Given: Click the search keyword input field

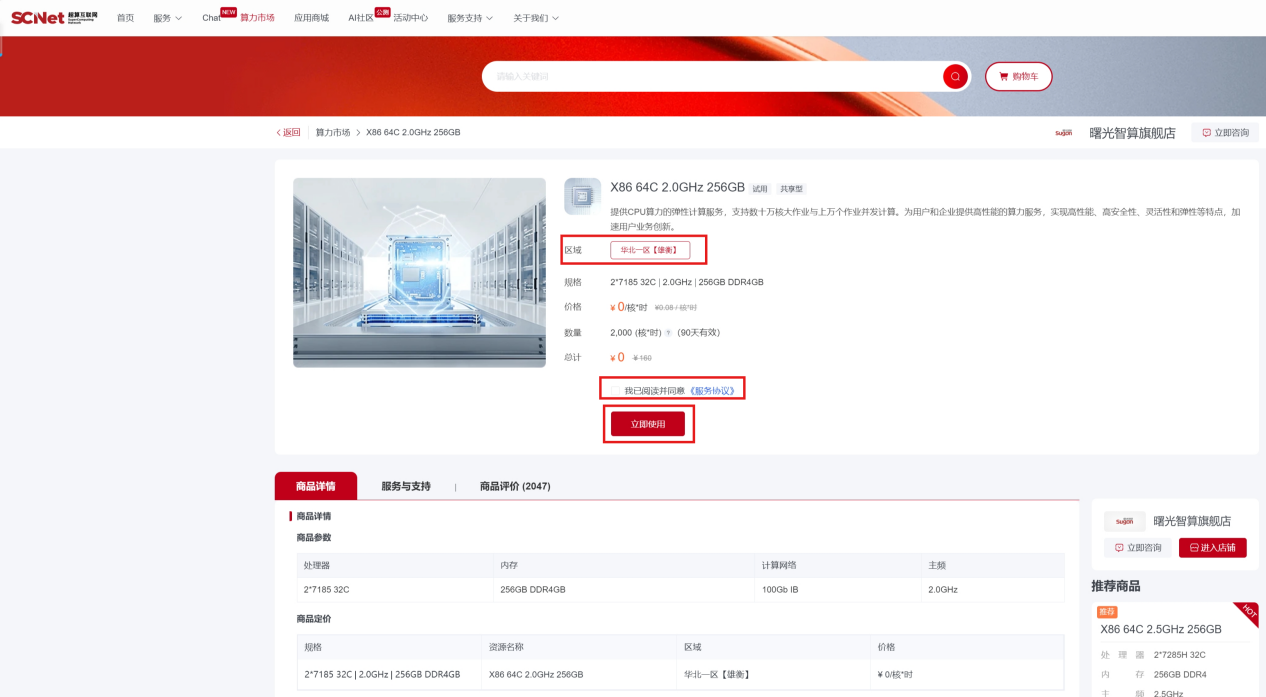Looking at the screenshot, I should point(710,77).
